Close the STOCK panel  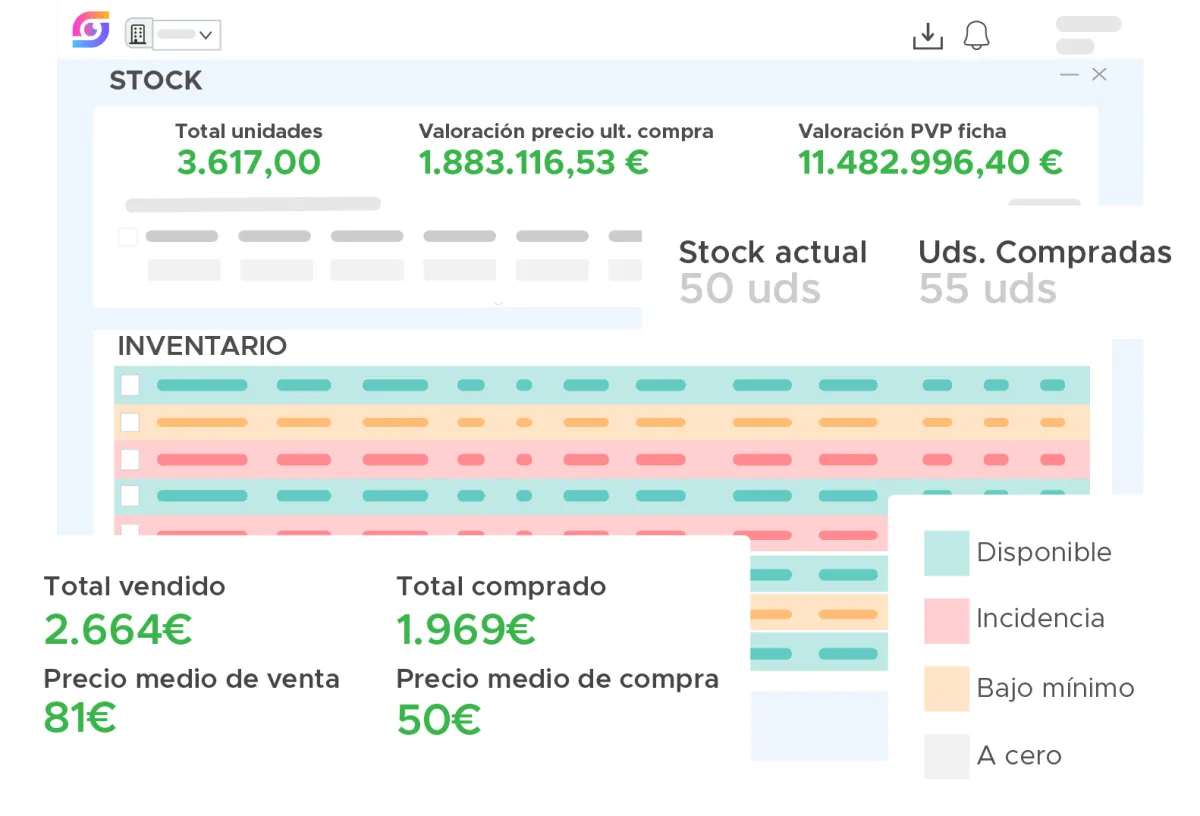[1099, 74]
